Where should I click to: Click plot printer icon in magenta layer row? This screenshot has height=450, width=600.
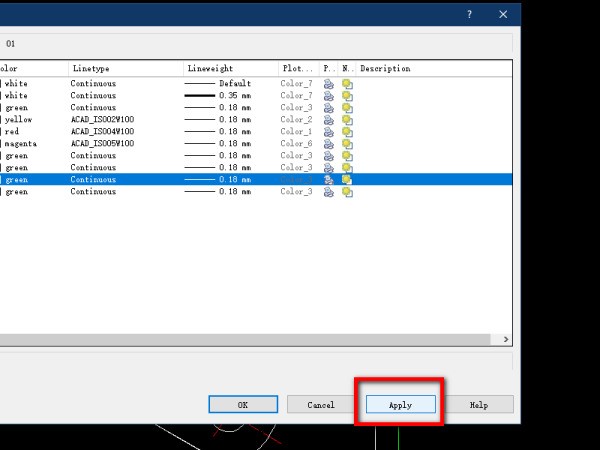tap(328, 144)
